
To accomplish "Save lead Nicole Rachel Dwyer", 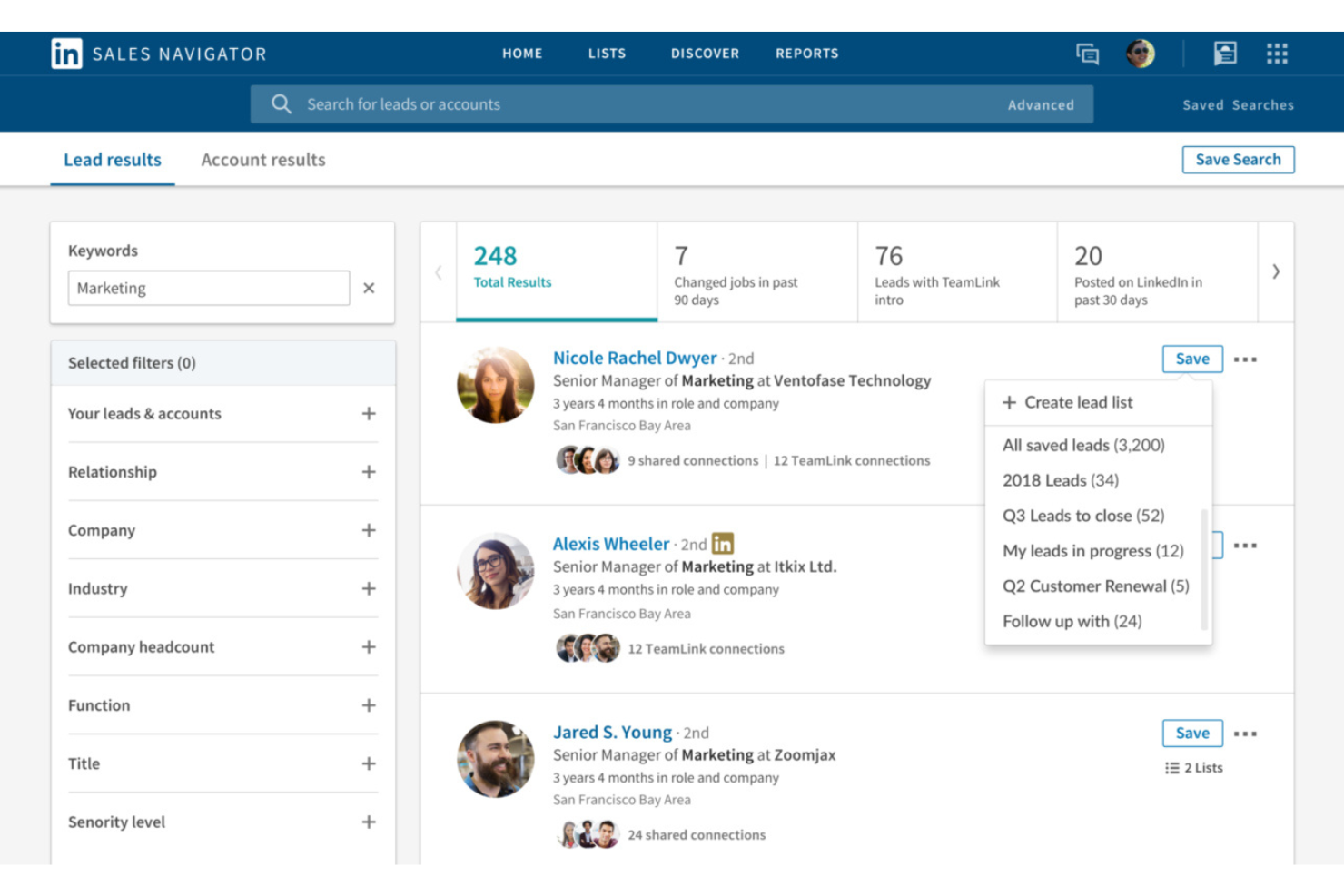I will click(x=1192, y=359).
